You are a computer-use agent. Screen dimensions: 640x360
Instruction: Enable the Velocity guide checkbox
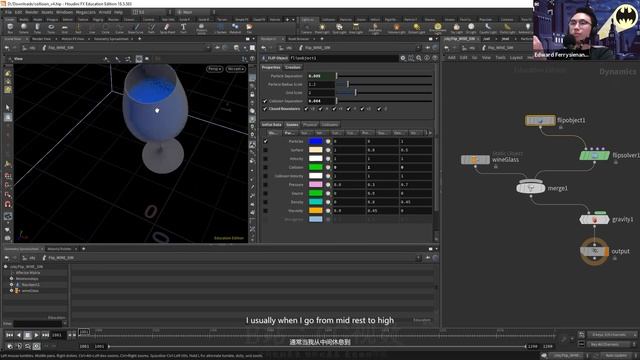266,159
